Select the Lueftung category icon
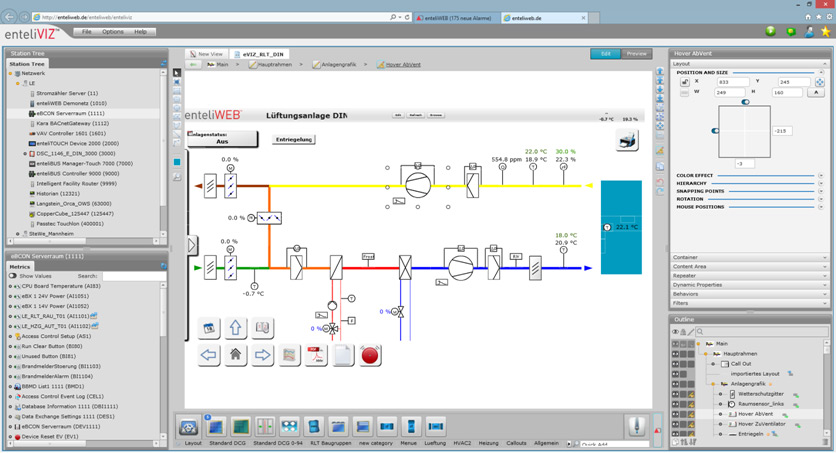 tap(338, 427)
